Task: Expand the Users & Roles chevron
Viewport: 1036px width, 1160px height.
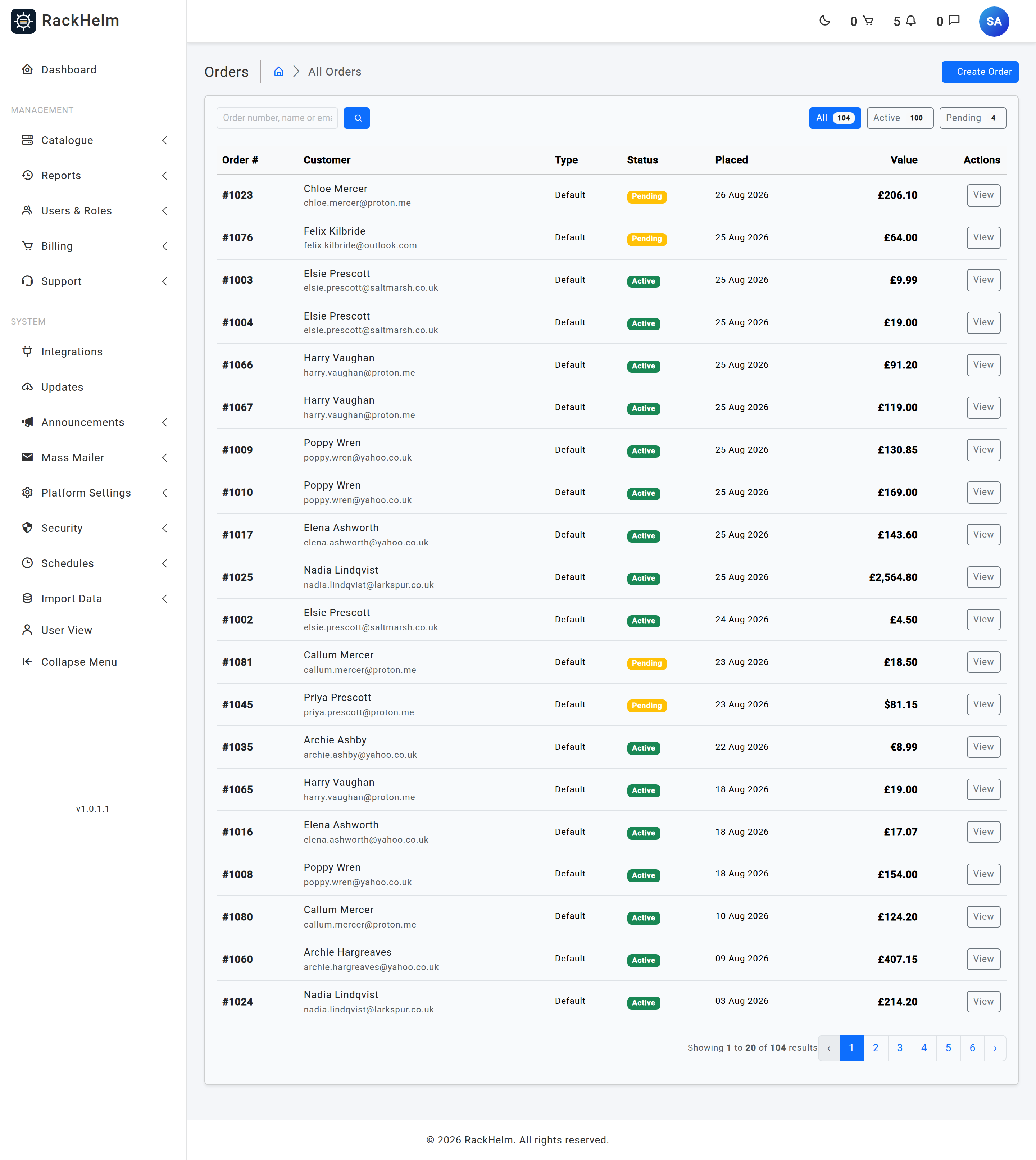Action: tap(164, 211)
